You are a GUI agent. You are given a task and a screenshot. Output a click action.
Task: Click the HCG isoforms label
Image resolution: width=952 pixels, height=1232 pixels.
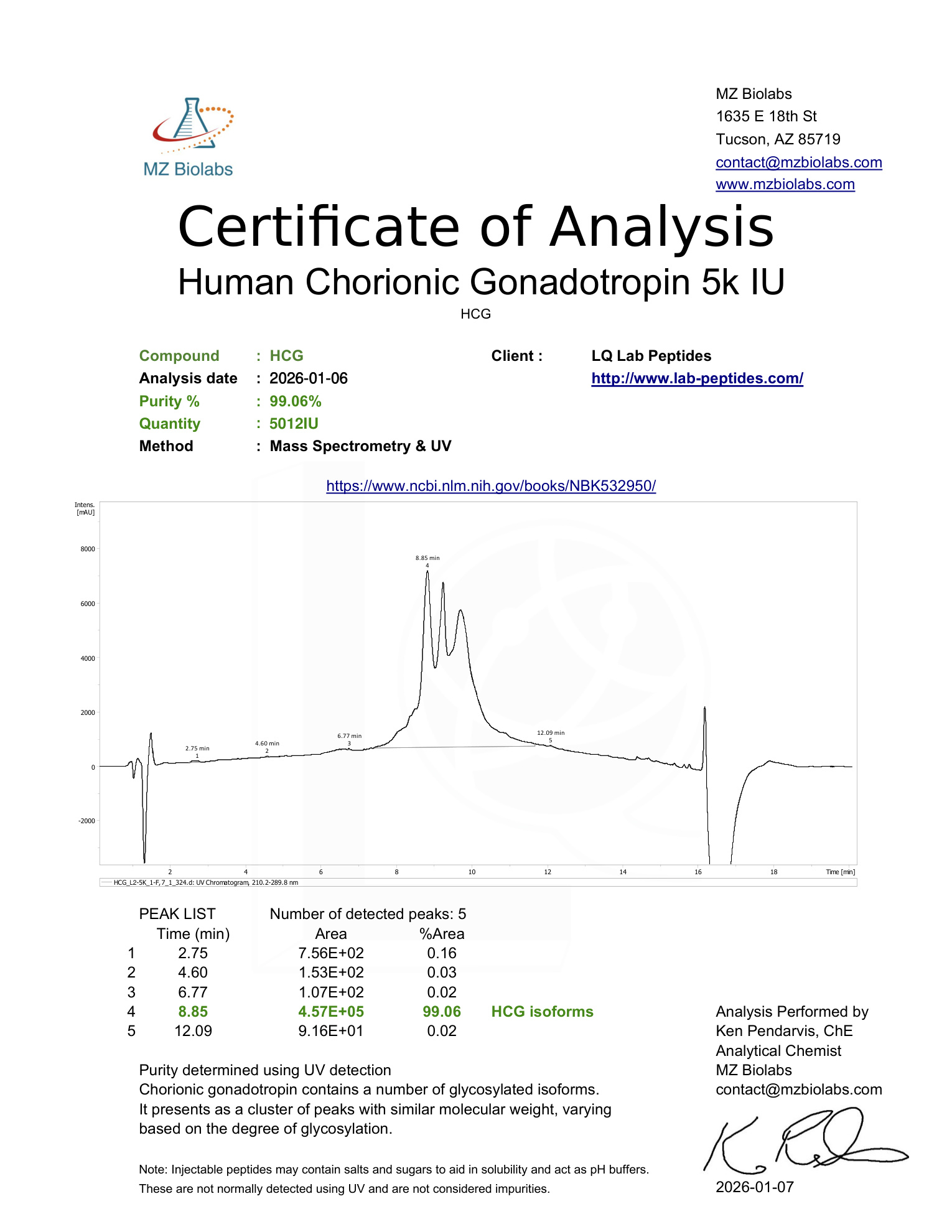click(542, 1012)
